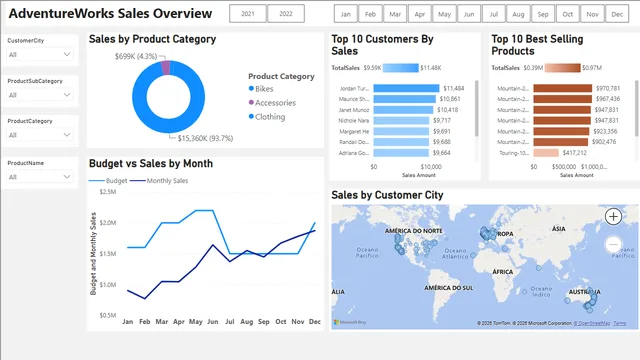The width and height of the screenshot is (640, 360).
Task: Click the customers TotalSales blue gradient bar
Action: pyautogui.click(x=401, y=68)
